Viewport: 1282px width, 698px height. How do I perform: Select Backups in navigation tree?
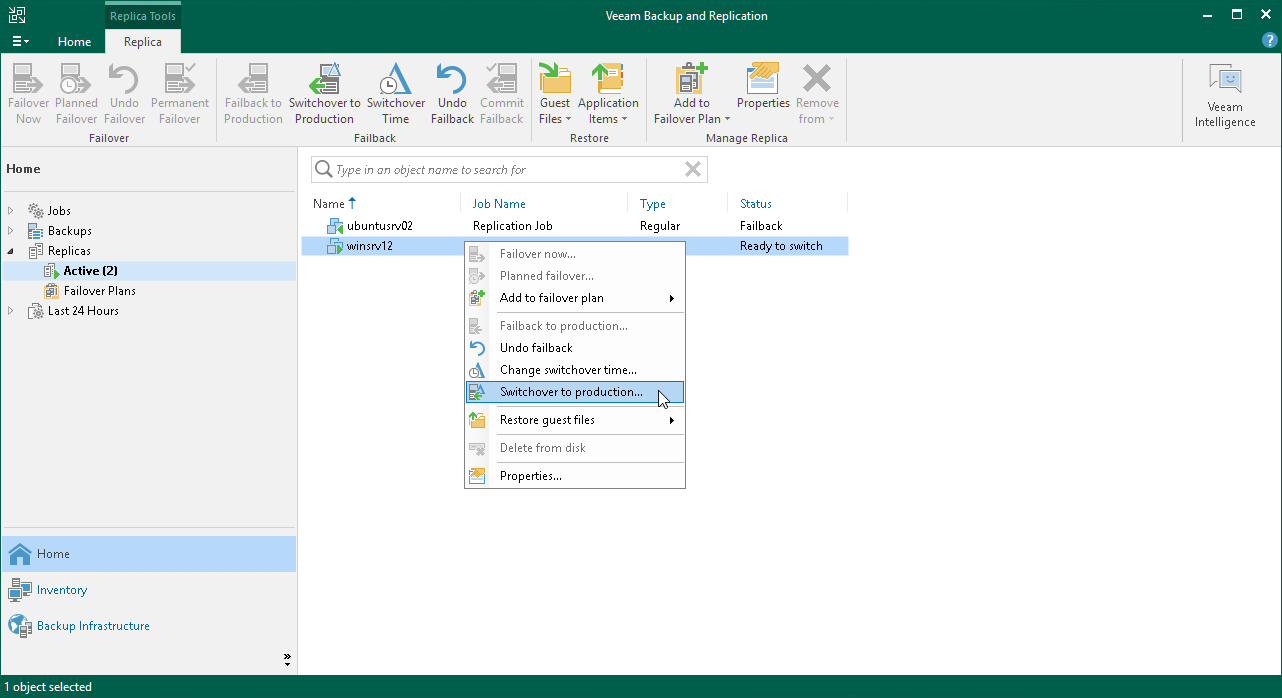coord(69,231)
